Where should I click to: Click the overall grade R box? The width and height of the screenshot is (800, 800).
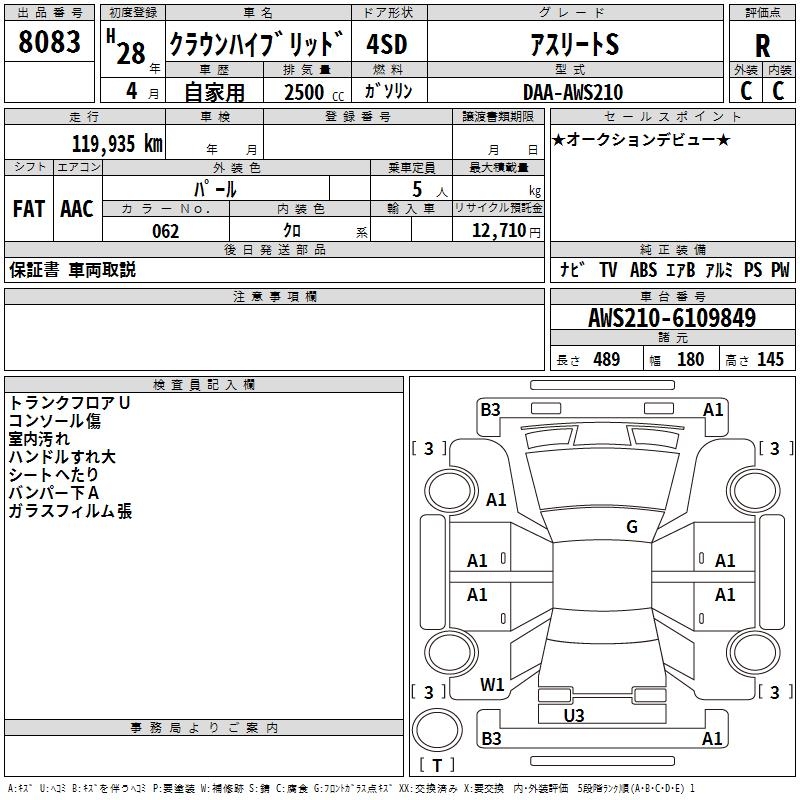coord(762,45)
